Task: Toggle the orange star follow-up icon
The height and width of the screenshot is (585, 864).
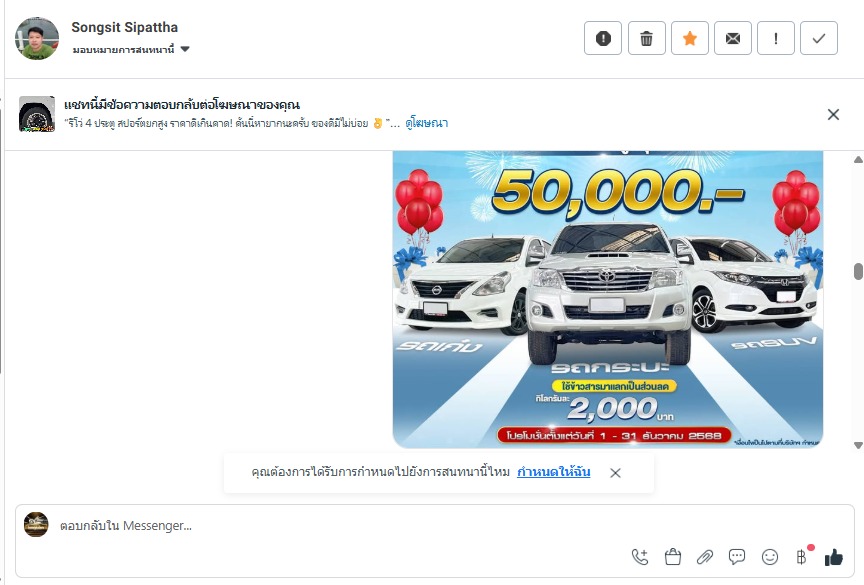Action: pyautogui.click(x=689, y=38)
